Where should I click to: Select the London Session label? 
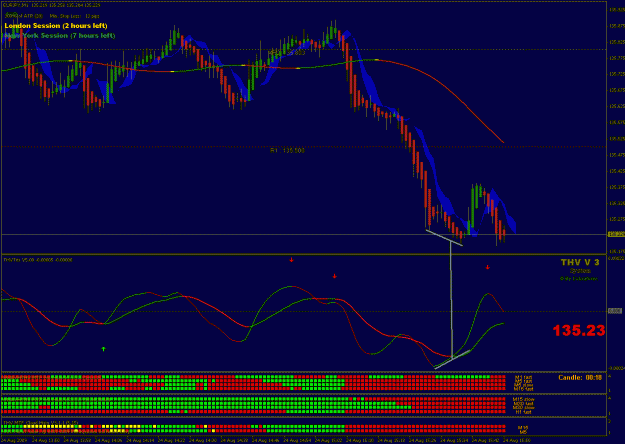pos(56,26)
